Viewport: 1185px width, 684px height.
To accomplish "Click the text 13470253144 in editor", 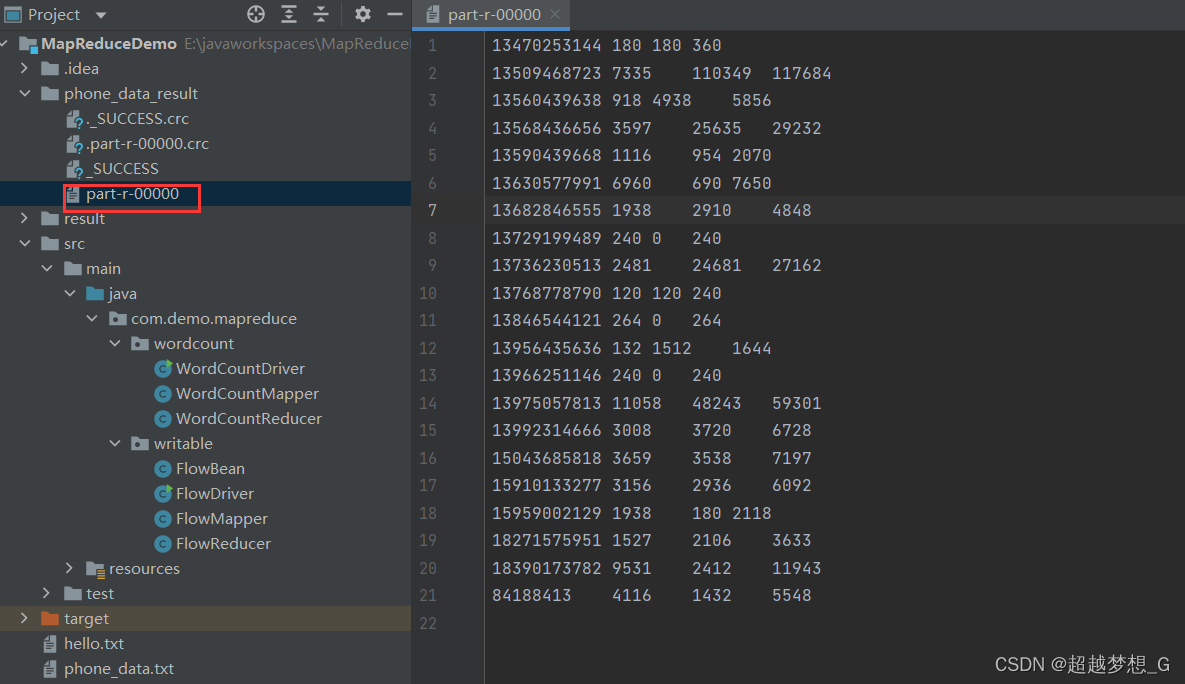I will [x=546, y=45].
